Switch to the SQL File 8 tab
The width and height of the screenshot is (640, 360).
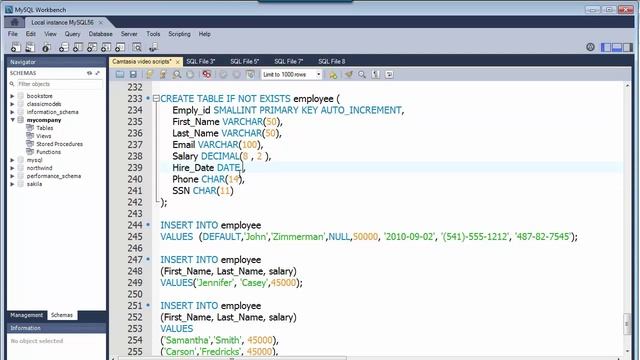331,62
